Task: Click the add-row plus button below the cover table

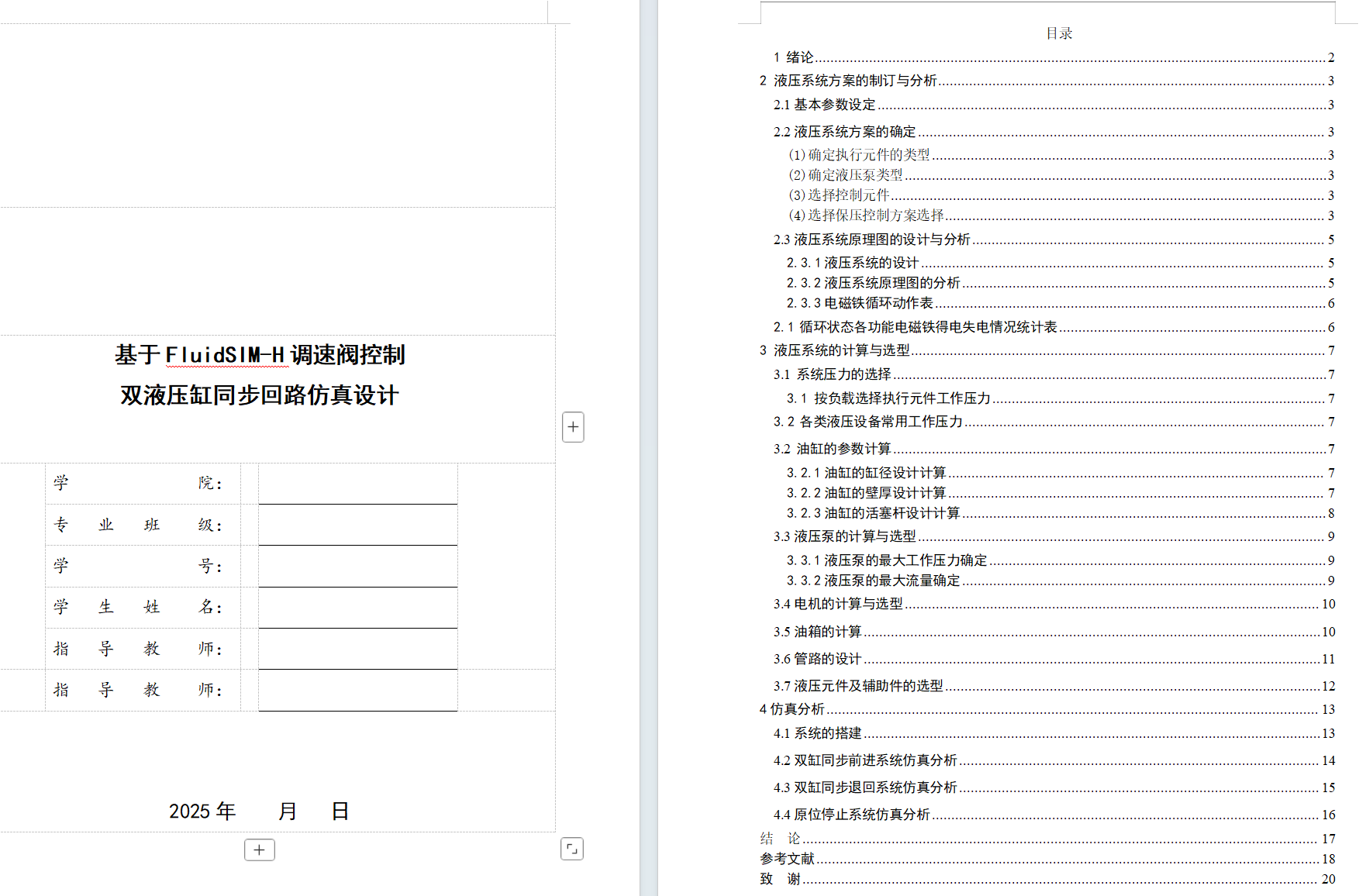Action: (x=260, y=849)
